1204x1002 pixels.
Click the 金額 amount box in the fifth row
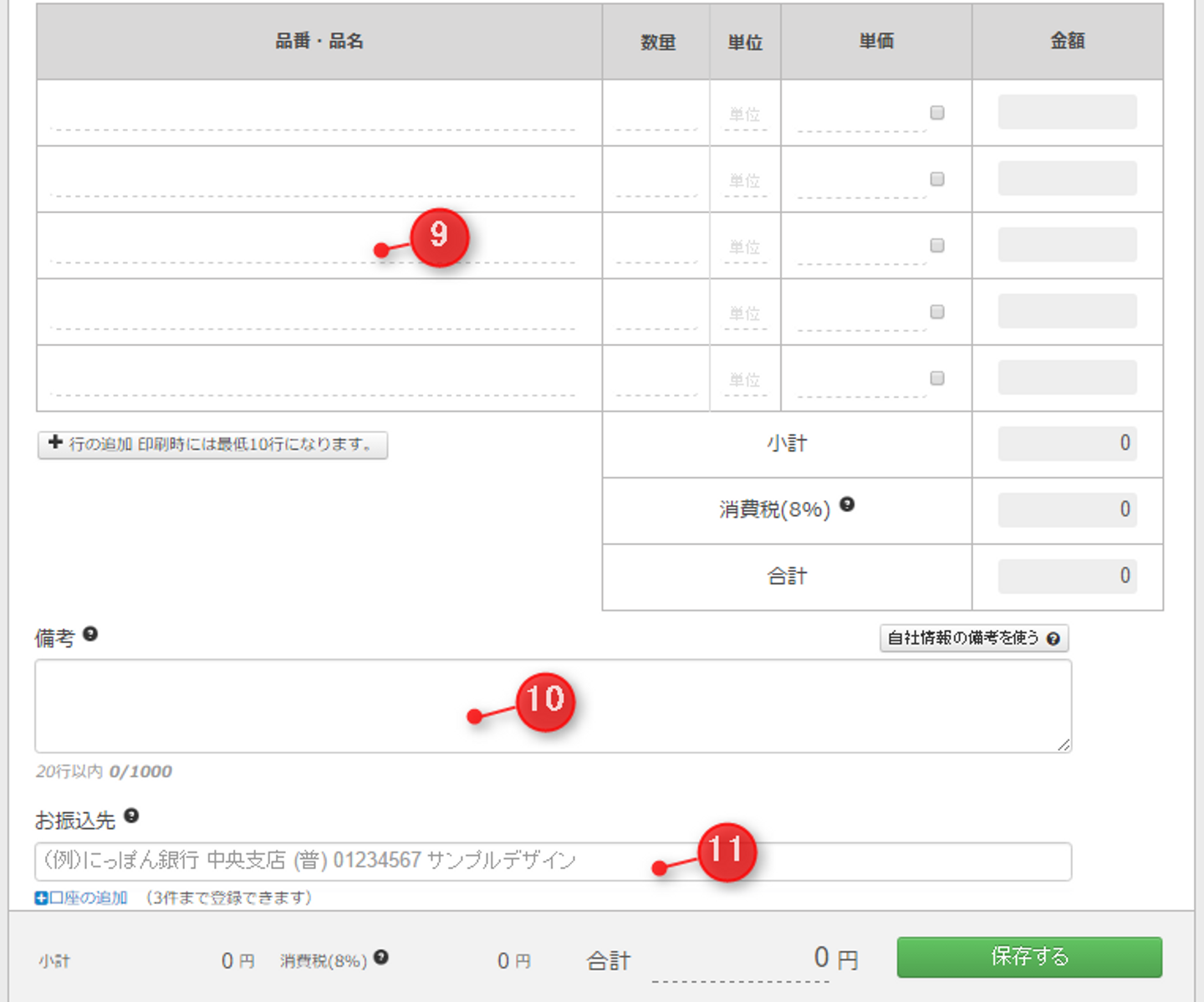1068,377
